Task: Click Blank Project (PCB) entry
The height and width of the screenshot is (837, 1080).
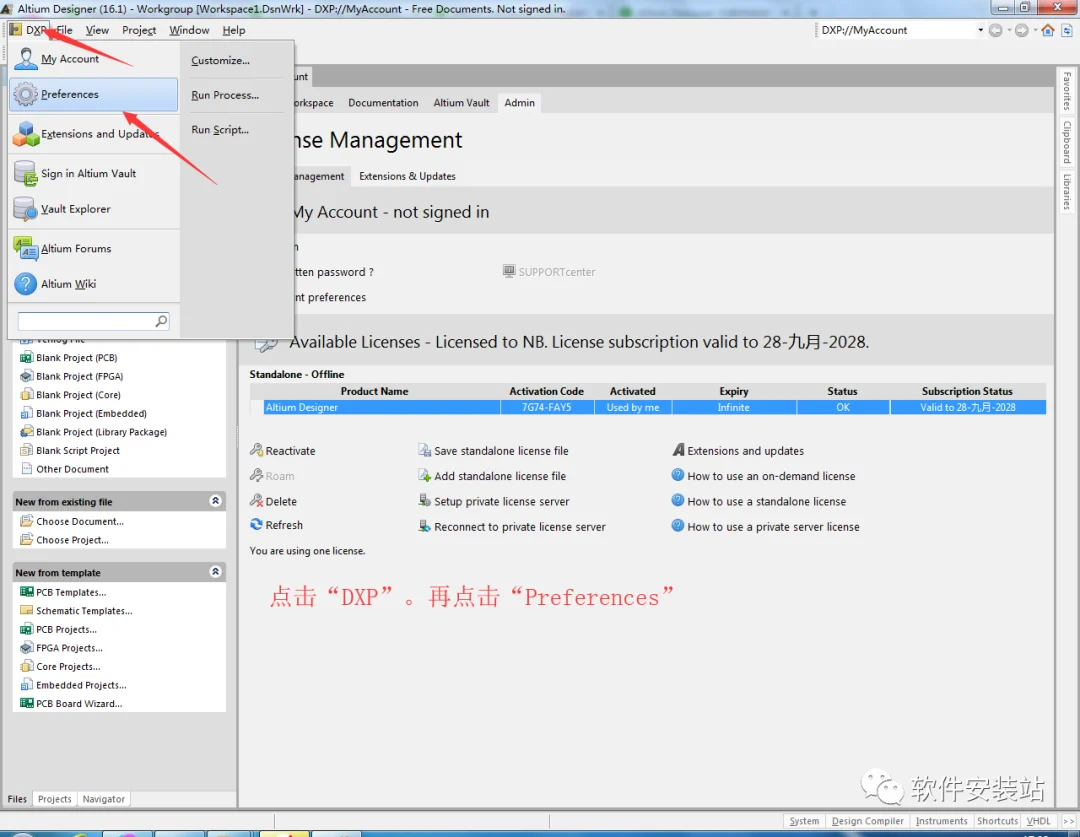Action: click(76, 358)
